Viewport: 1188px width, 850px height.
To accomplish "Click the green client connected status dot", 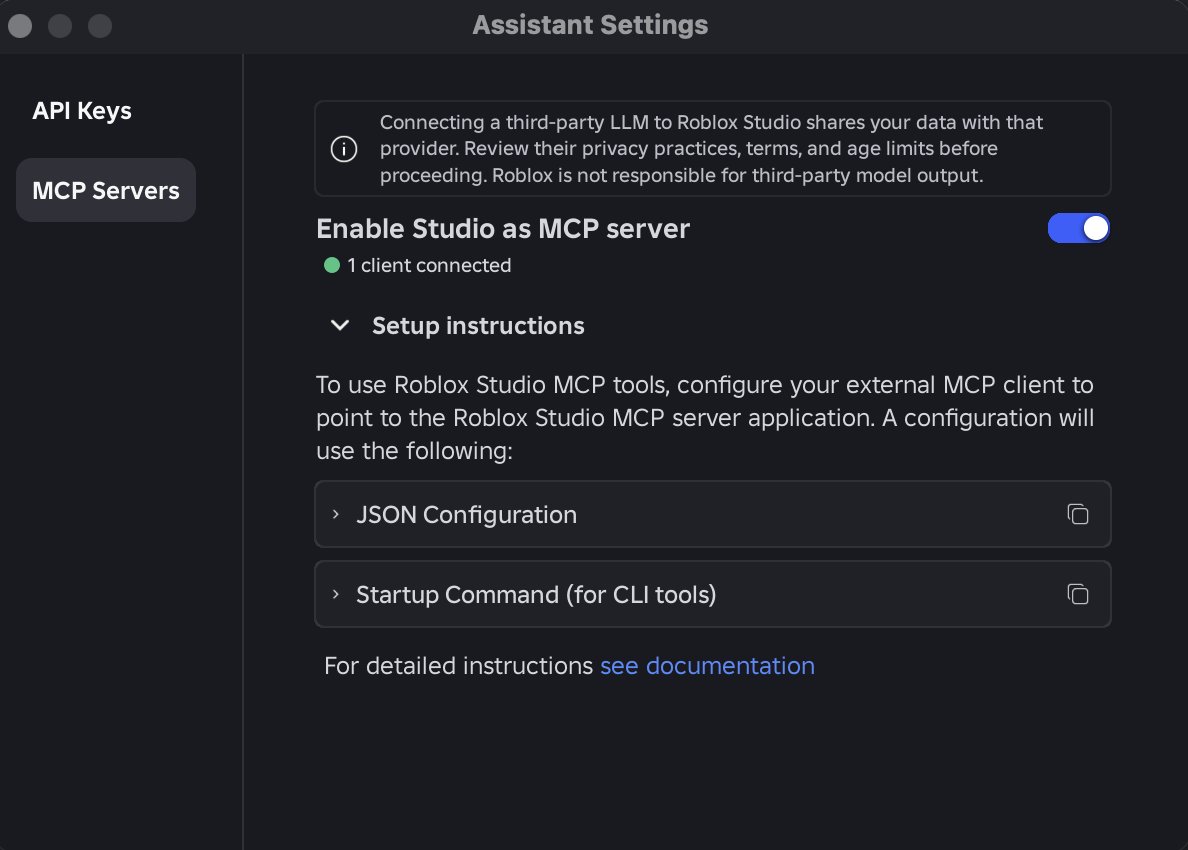I will tap(332, 265).
